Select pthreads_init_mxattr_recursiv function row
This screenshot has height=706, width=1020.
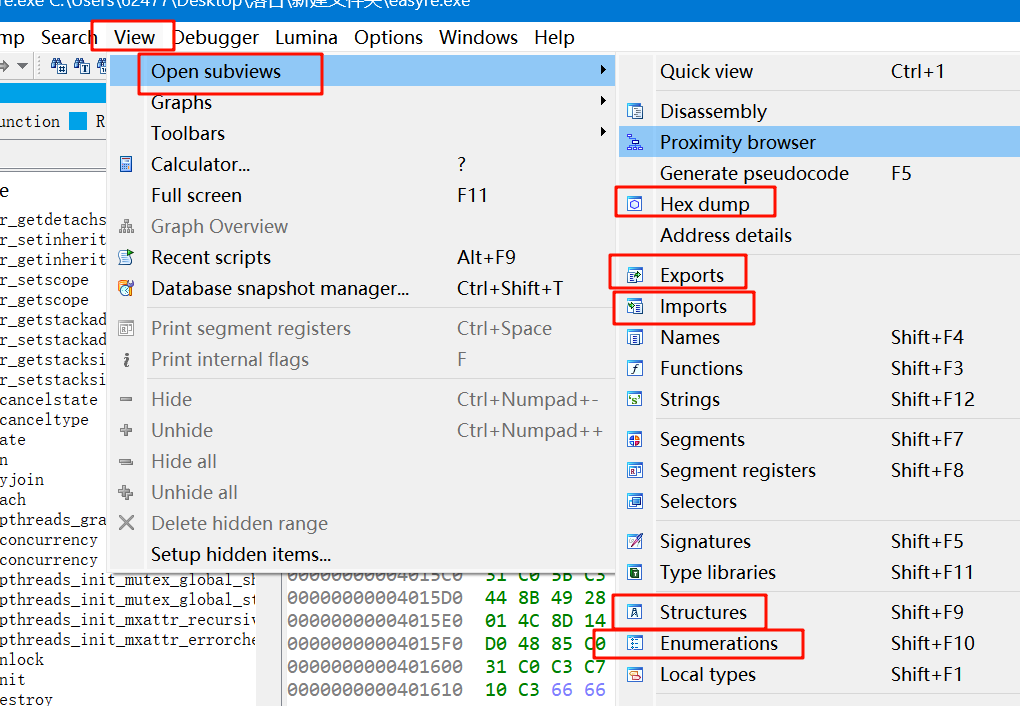tap(128, 620)
